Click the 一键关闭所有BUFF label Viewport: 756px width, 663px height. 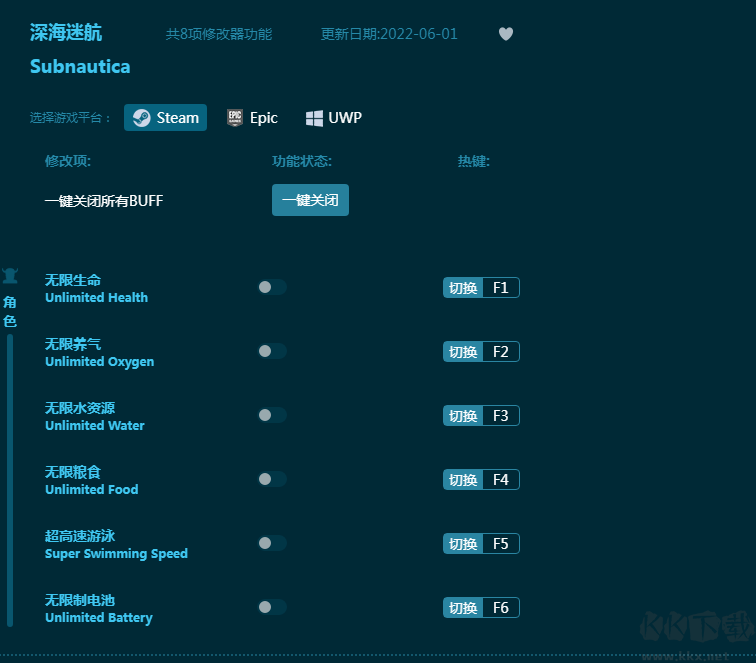[x=104, y=201]
